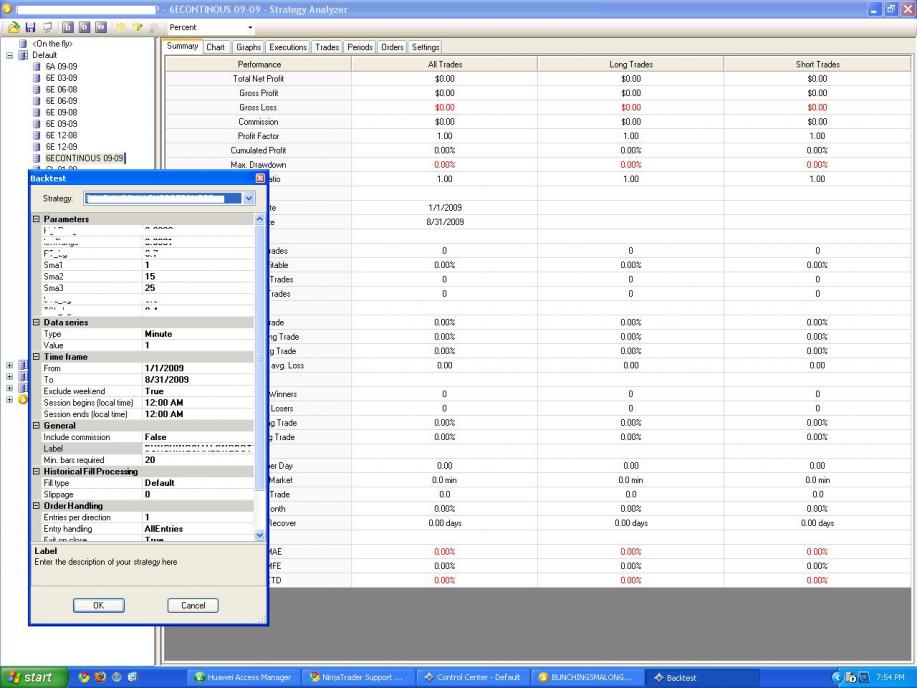The height and width of the screenshot is (688, 917).
Task: Click the Short Trades column header
Action: click(x=817, y=64)
